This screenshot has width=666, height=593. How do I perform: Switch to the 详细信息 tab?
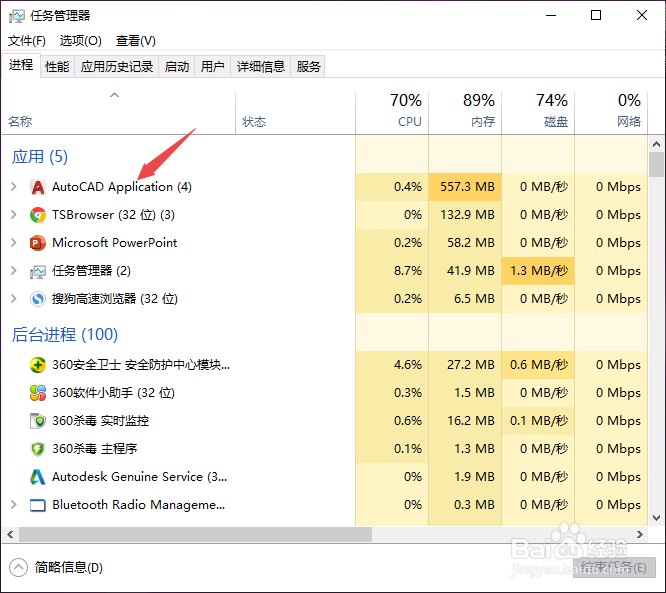[261, 67]
